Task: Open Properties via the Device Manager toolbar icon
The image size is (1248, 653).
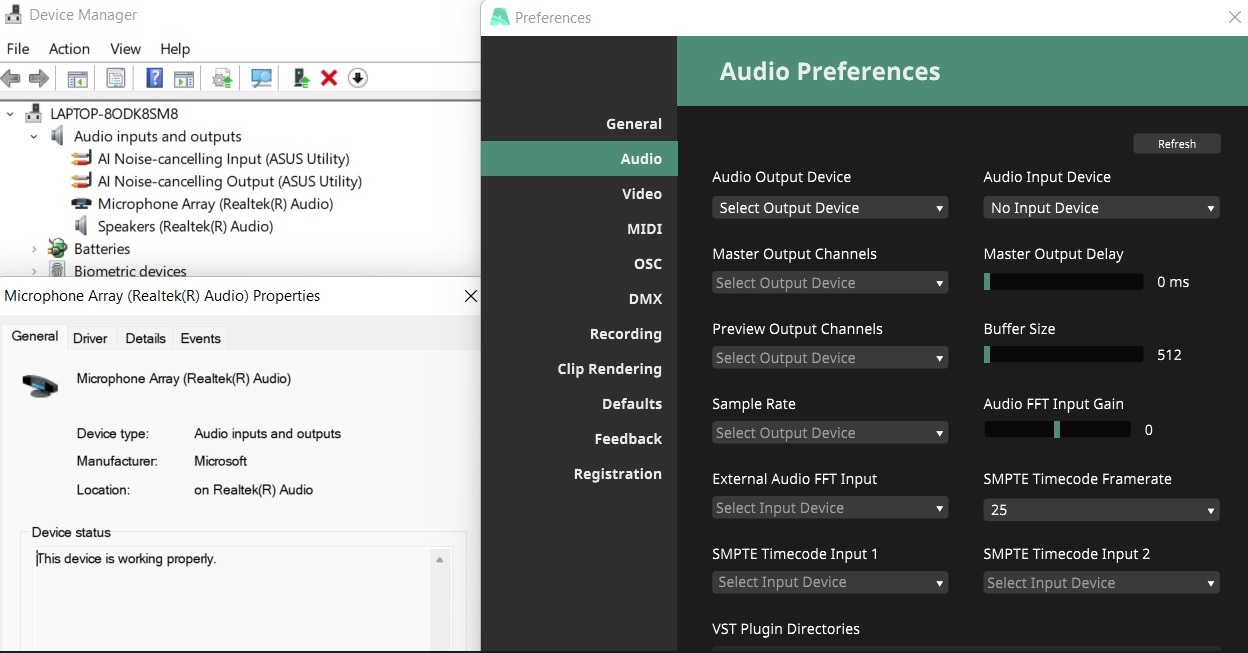Action: (116, 78)
